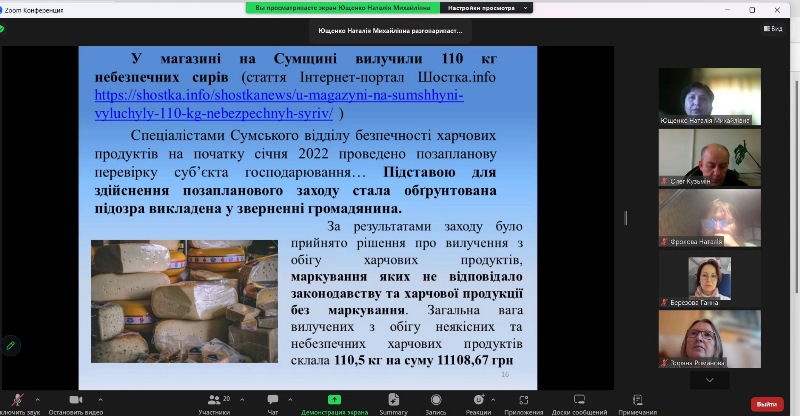Image resolution: width=800 pixels, height=416 pixels.
Task: Open the Whiteboards icon
Action: pos(579,399)
